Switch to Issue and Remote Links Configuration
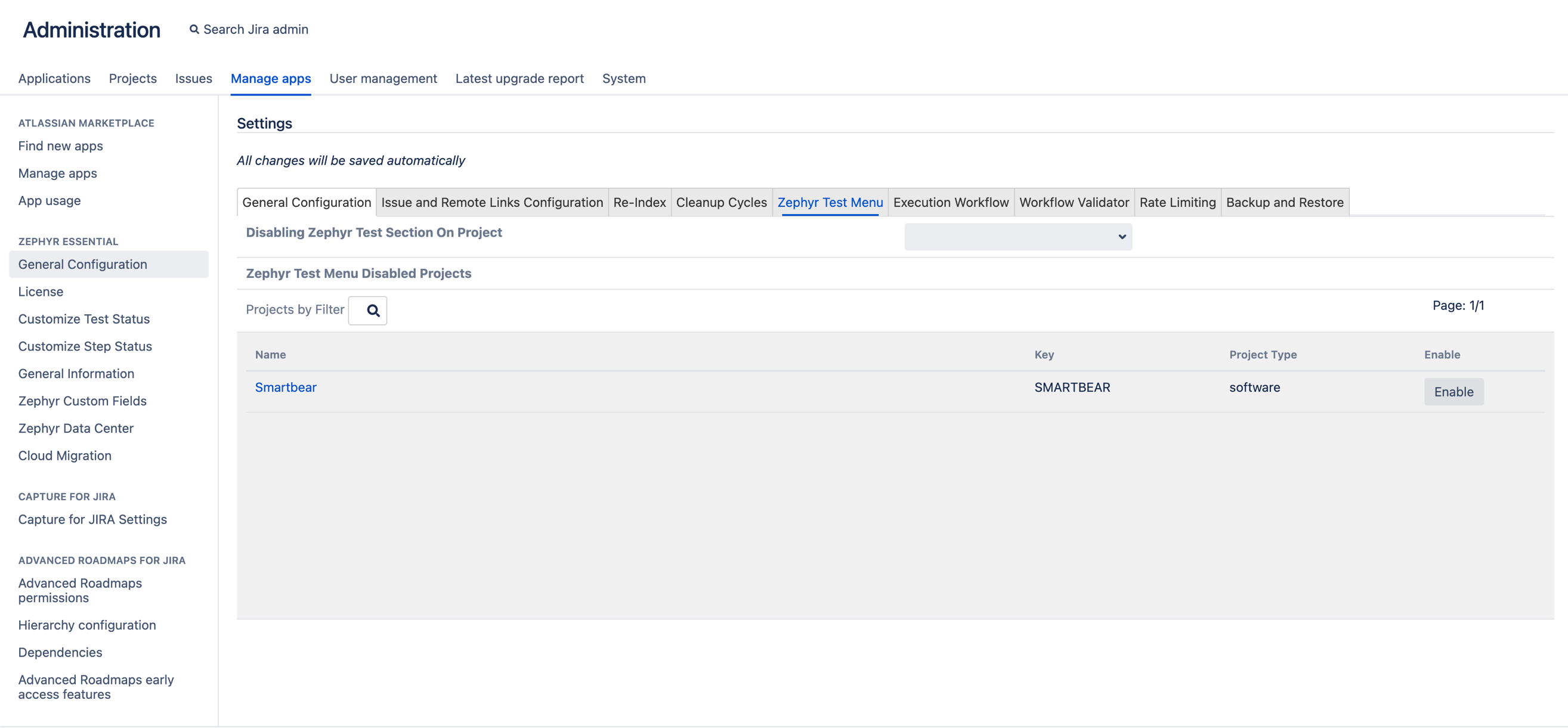 point(492,202)
